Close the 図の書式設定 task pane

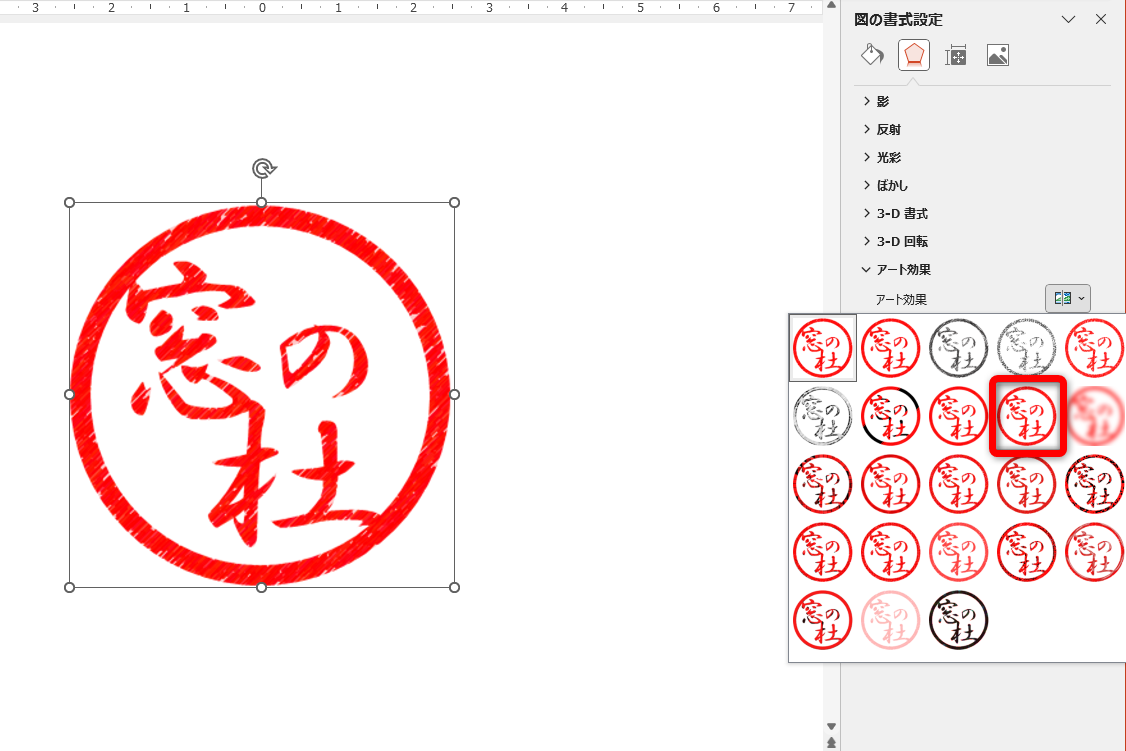point(1100,19)
